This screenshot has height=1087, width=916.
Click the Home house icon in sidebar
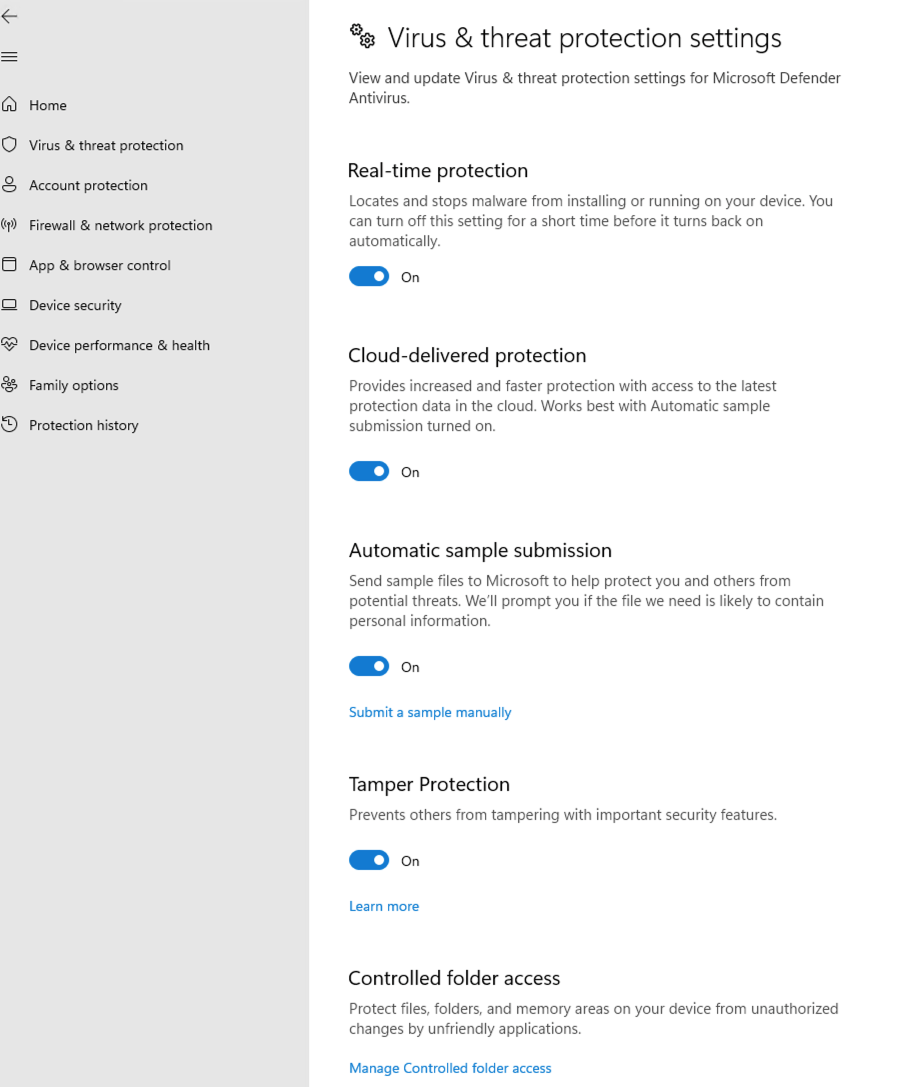(x=10, y=104)
